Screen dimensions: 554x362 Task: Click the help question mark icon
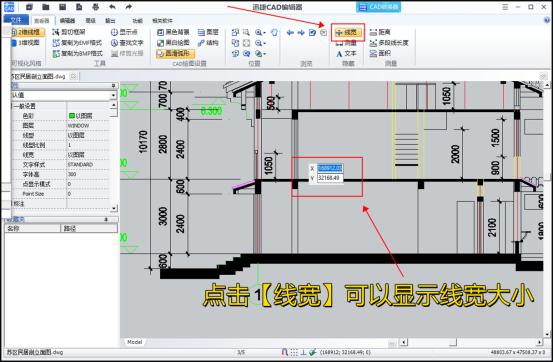pos(547,20)
